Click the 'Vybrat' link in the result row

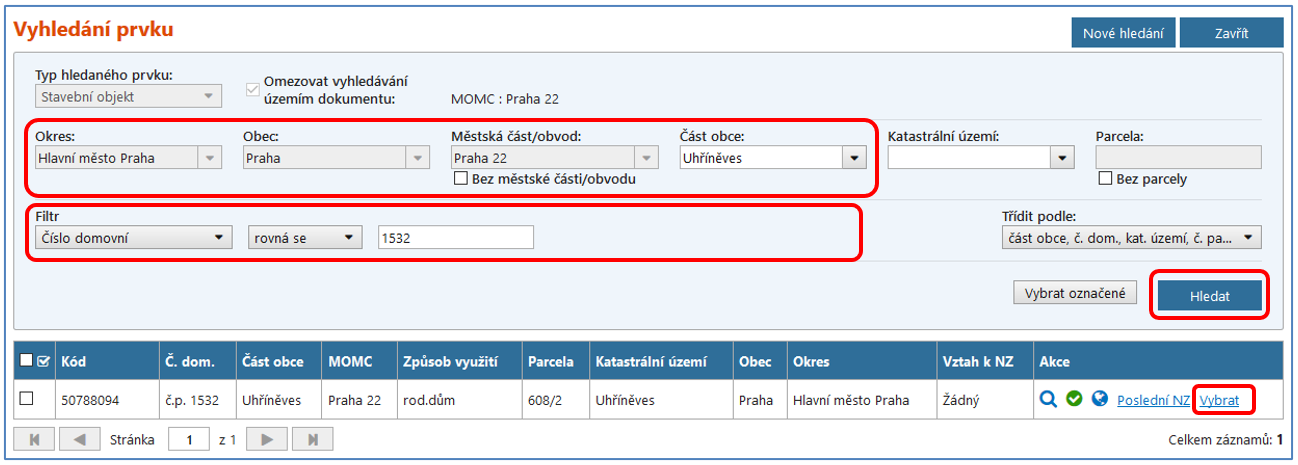(1219, 400)
